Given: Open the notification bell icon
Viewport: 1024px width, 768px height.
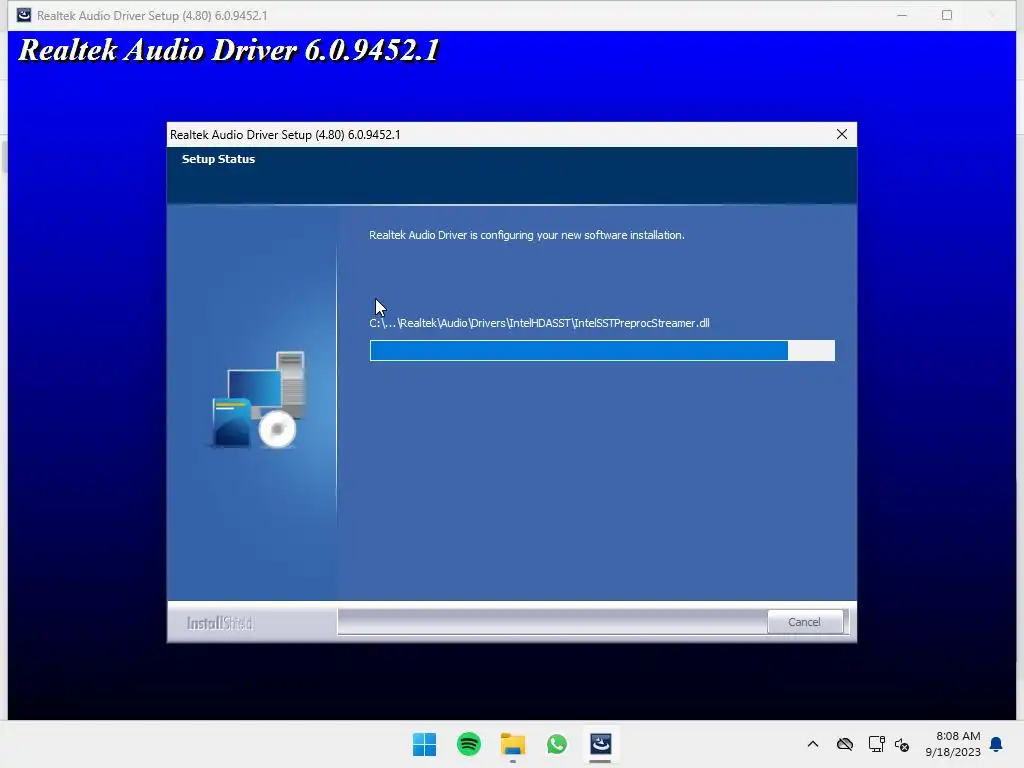Looking at the screenshot, I should [997, 744].
